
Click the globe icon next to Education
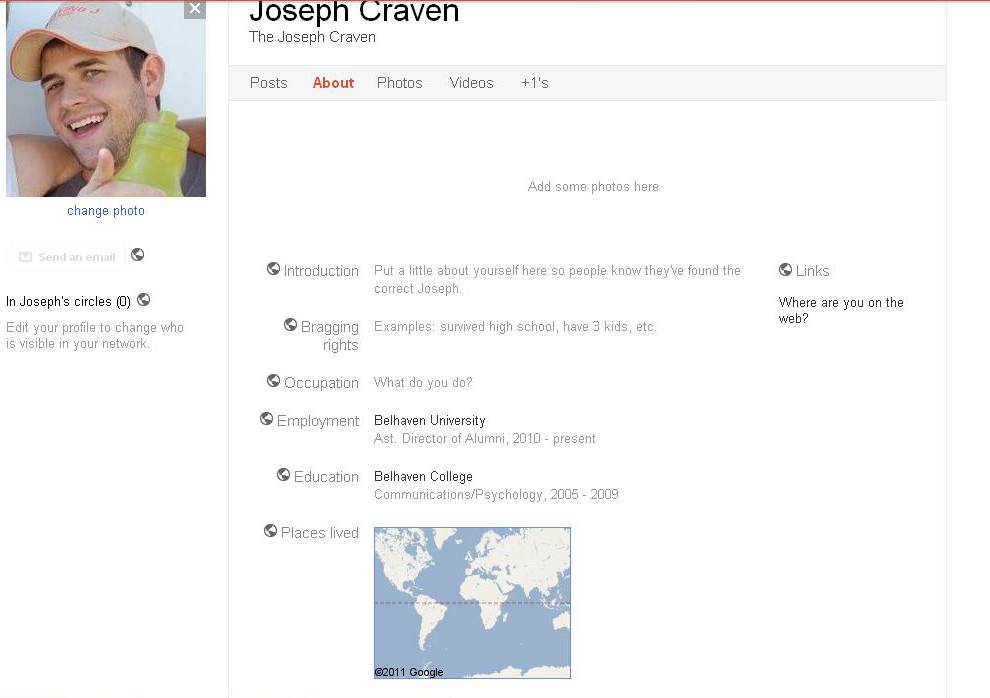pyautogui.click(x=283, y=475)
